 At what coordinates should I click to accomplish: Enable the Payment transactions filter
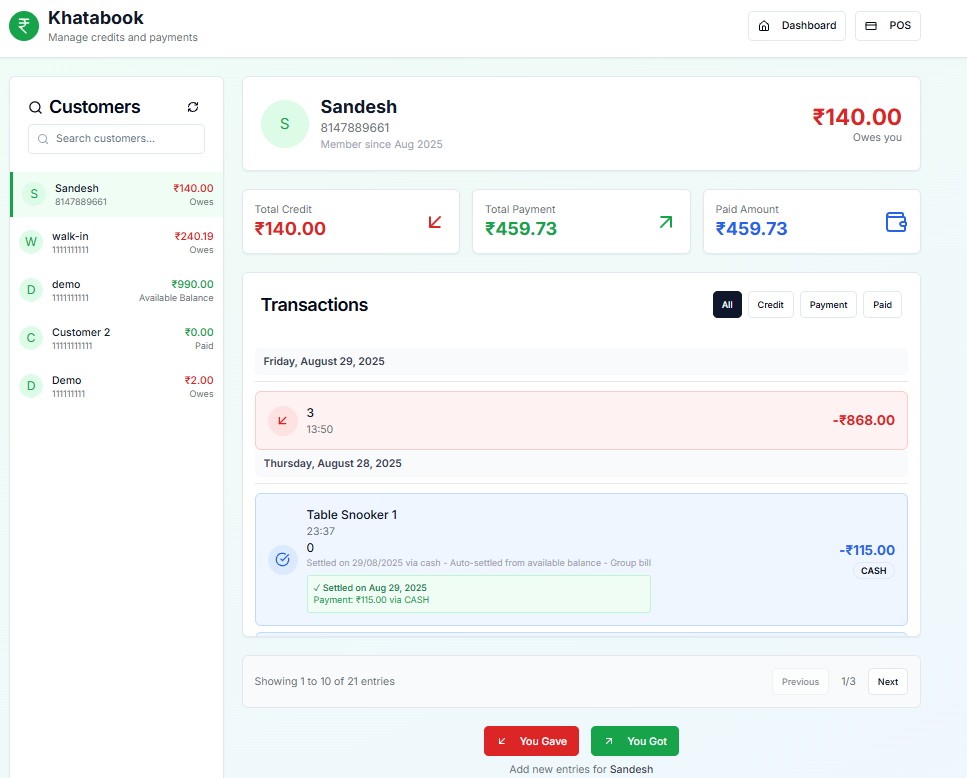[x=828, y=304]
